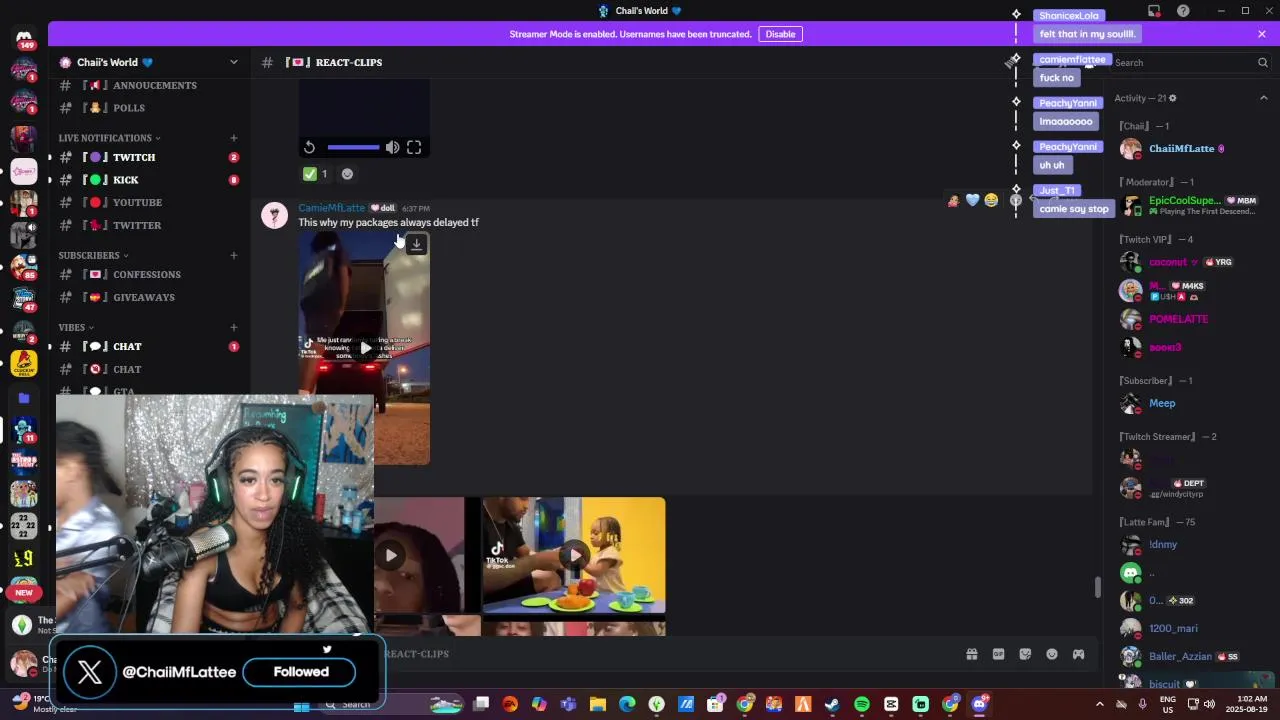Open Spotify from the taskbar
Viewport: 1280px width, 720px height.
pyautogui.click(x=862, y=704)
